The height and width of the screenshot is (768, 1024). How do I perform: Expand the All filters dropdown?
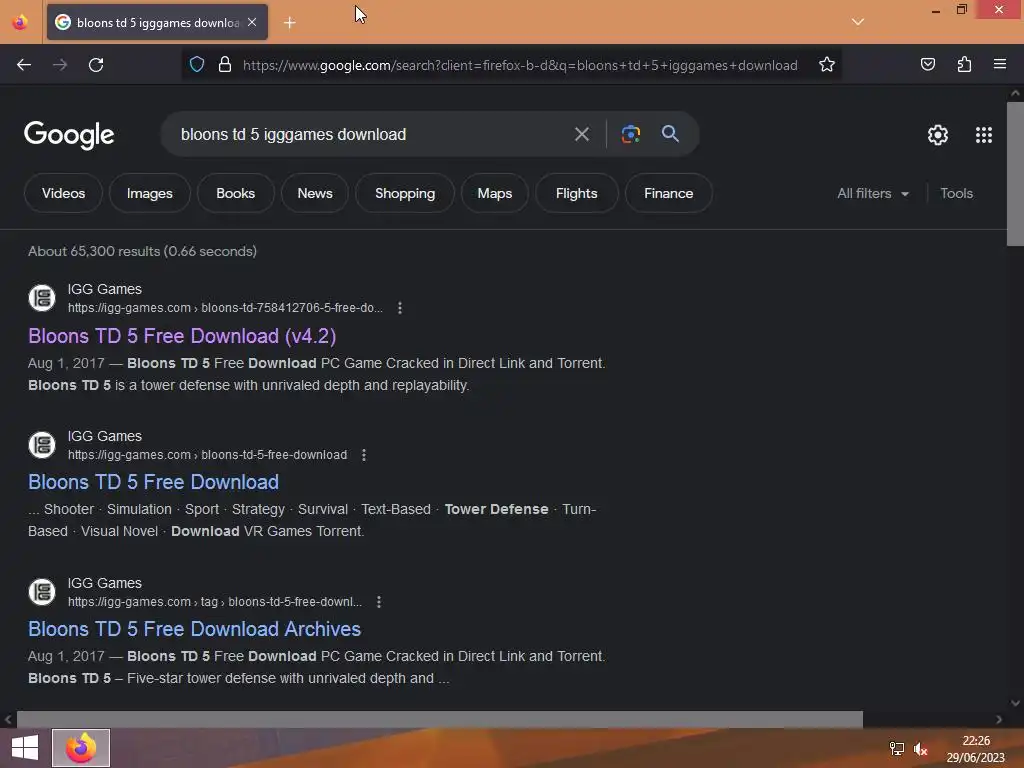872,193
